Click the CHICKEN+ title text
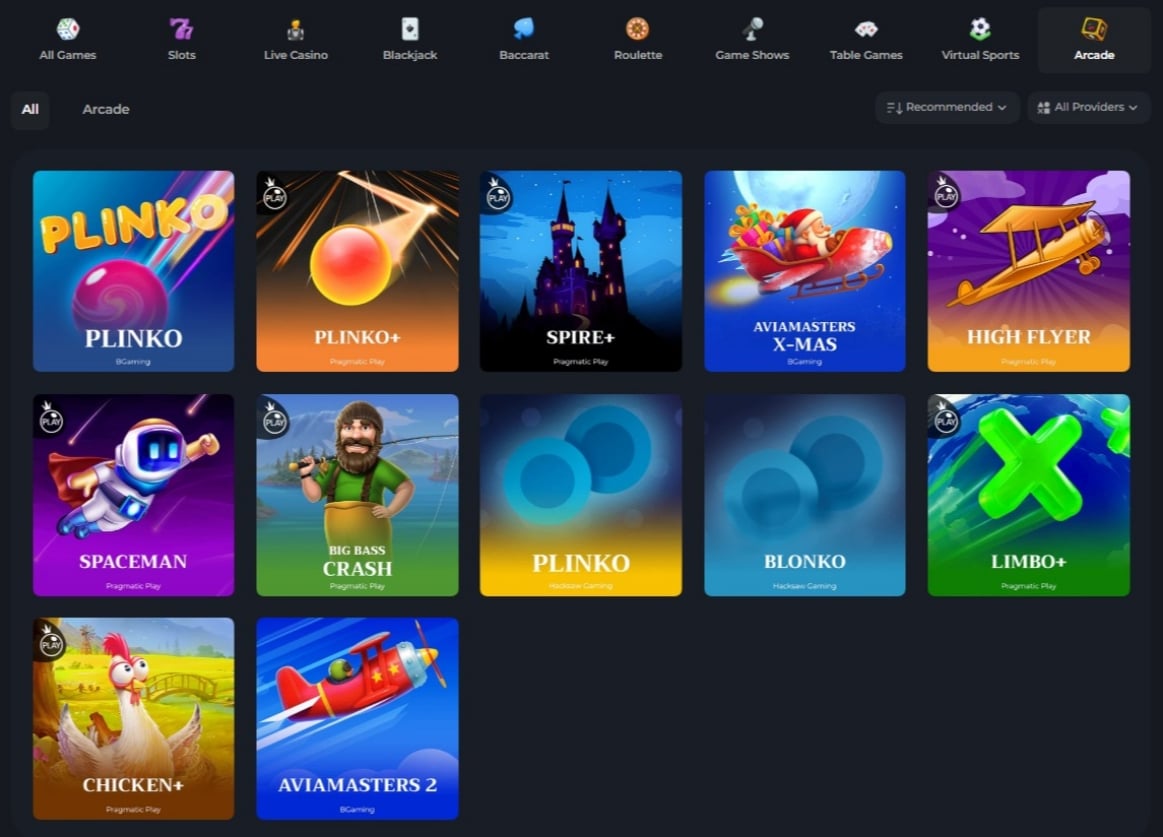 tap(133, 785)
